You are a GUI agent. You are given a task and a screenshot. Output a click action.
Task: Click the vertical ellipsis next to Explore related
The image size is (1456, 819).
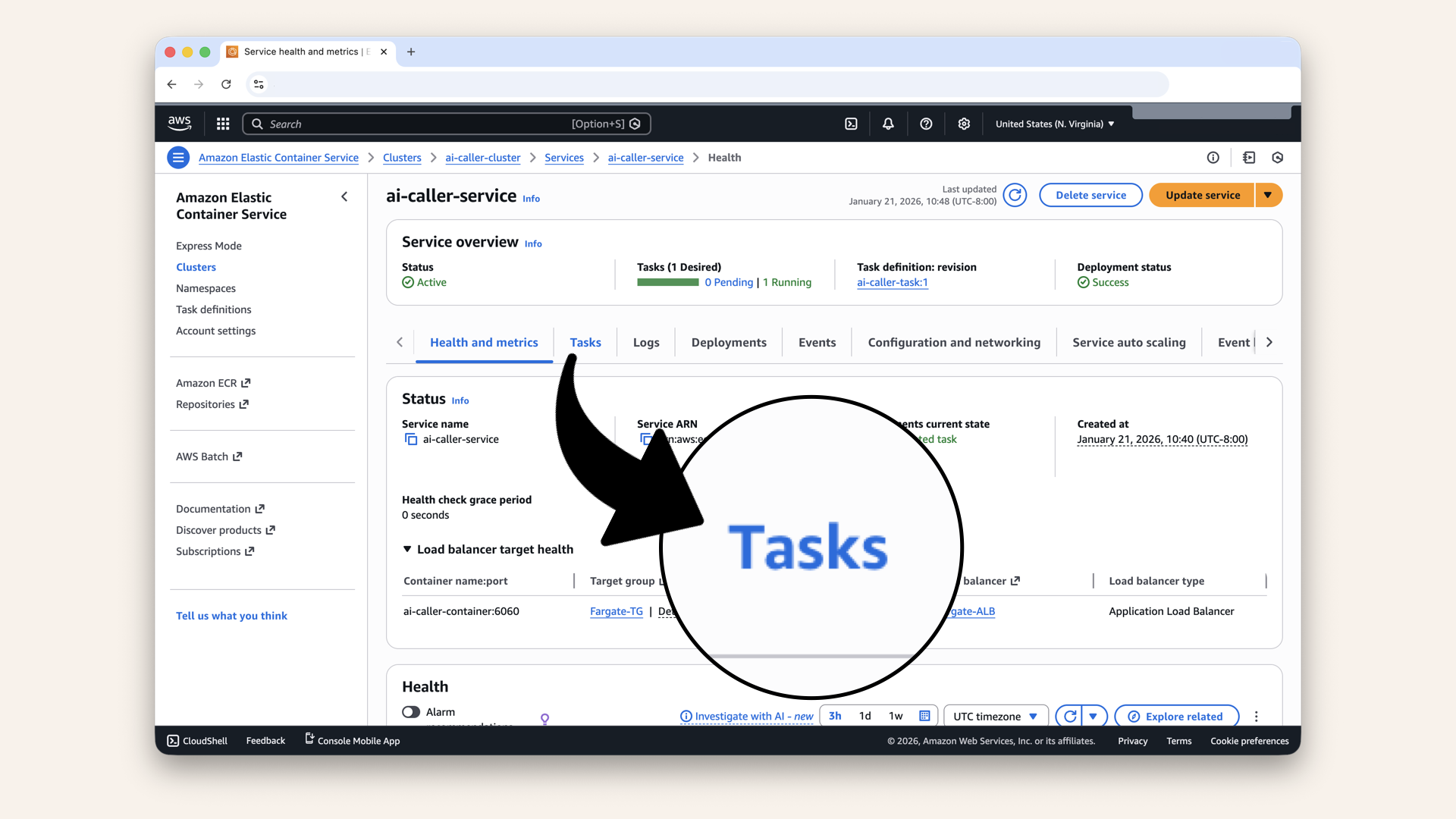(1257, 716)
